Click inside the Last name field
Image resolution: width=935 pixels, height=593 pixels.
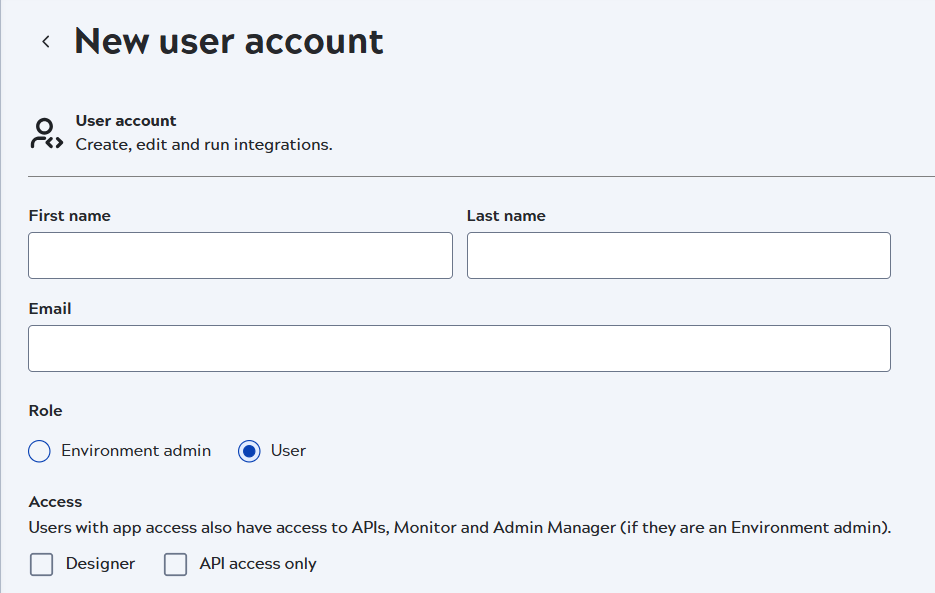pyautogui.click(x=678, y=255)
